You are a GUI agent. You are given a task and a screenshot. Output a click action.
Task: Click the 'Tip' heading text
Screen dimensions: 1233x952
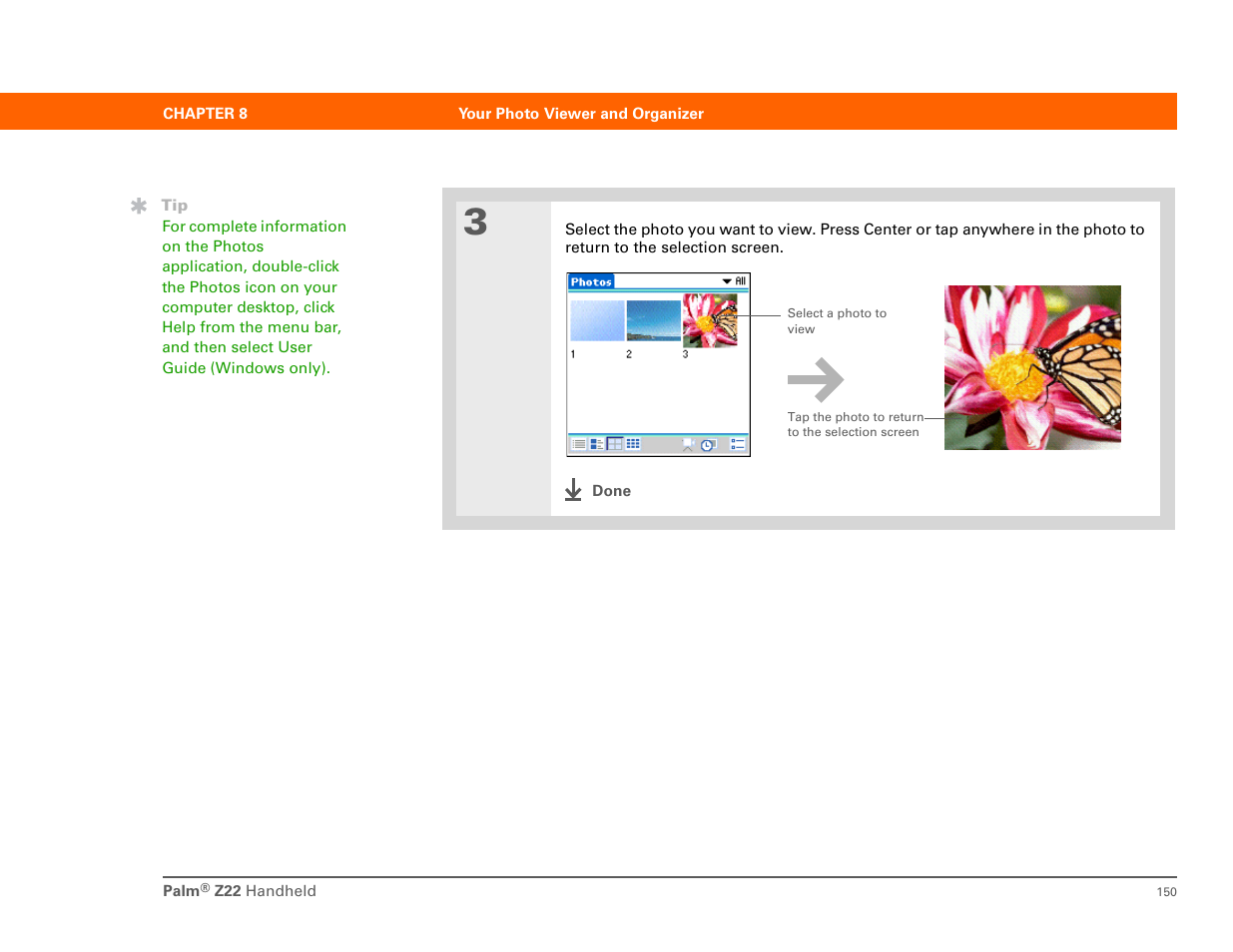pyautogui.click(x=175, y=206)
